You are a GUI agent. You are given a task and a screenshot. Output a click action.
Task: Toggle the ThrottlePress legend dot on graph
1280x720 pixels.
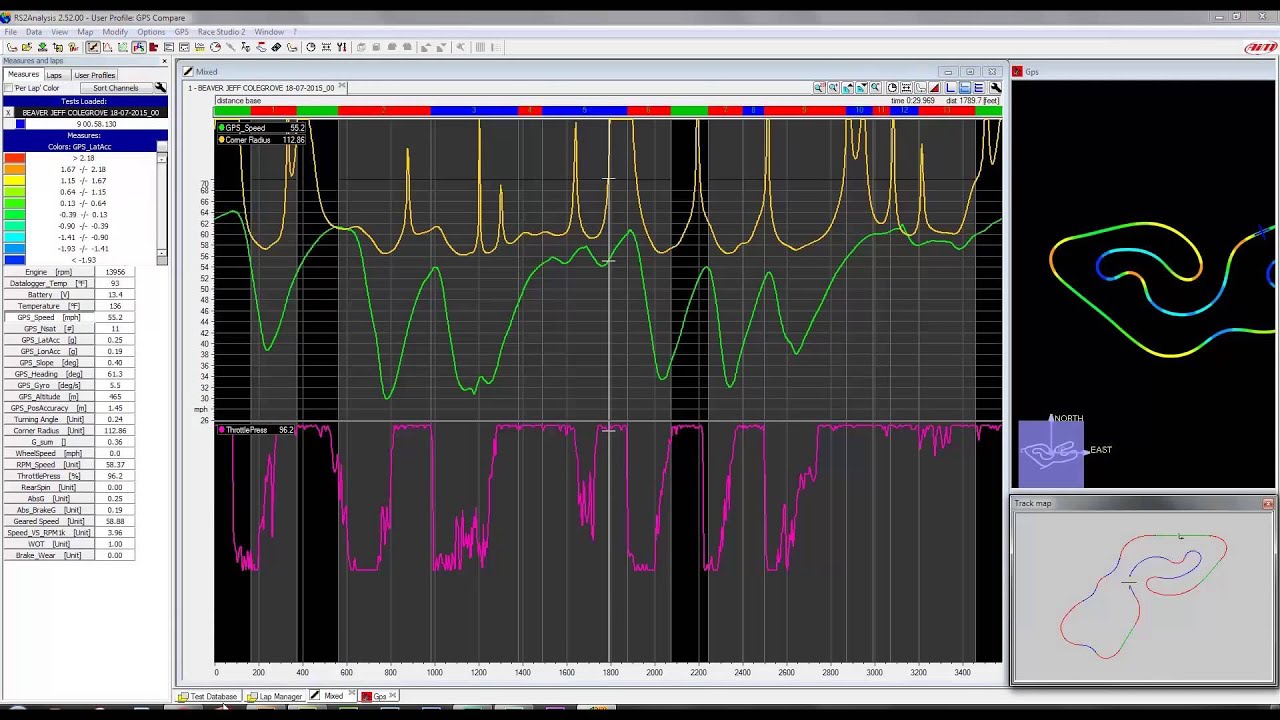(222, 430)
